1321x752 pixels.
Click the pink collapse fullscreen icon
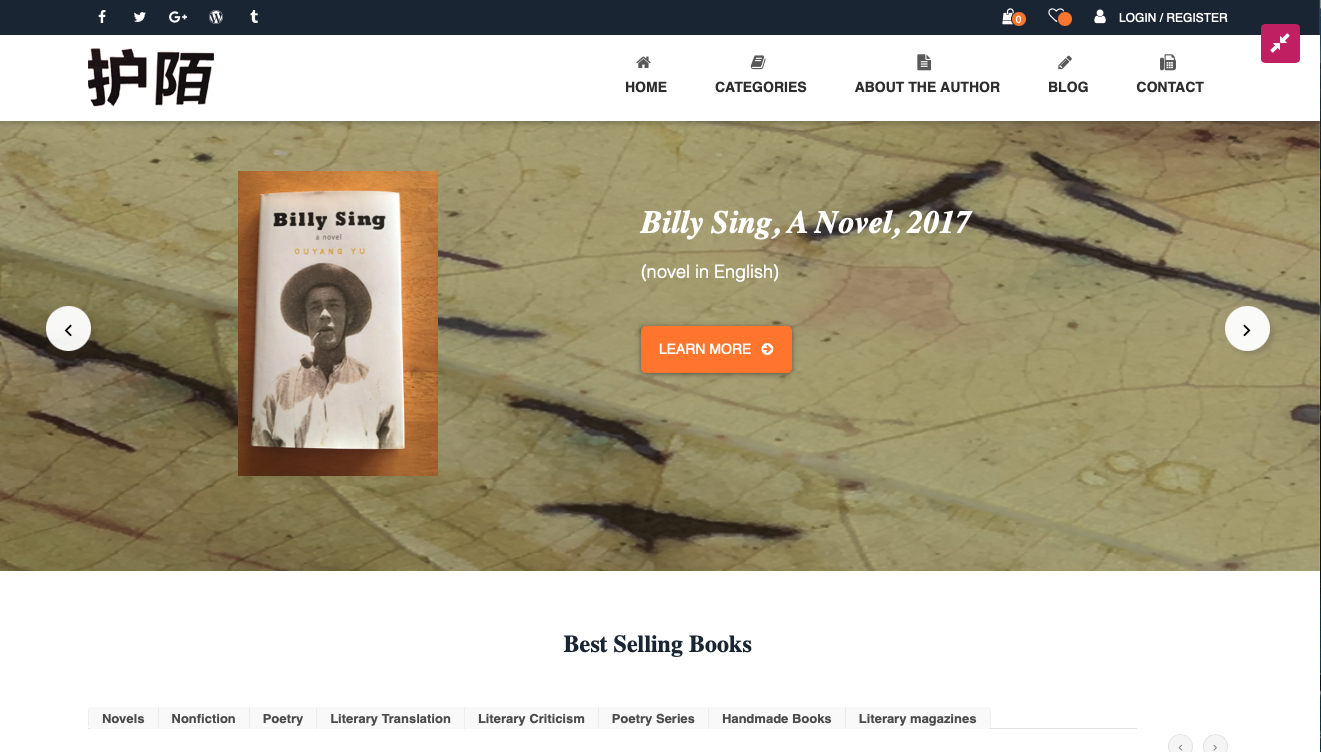1280,43
